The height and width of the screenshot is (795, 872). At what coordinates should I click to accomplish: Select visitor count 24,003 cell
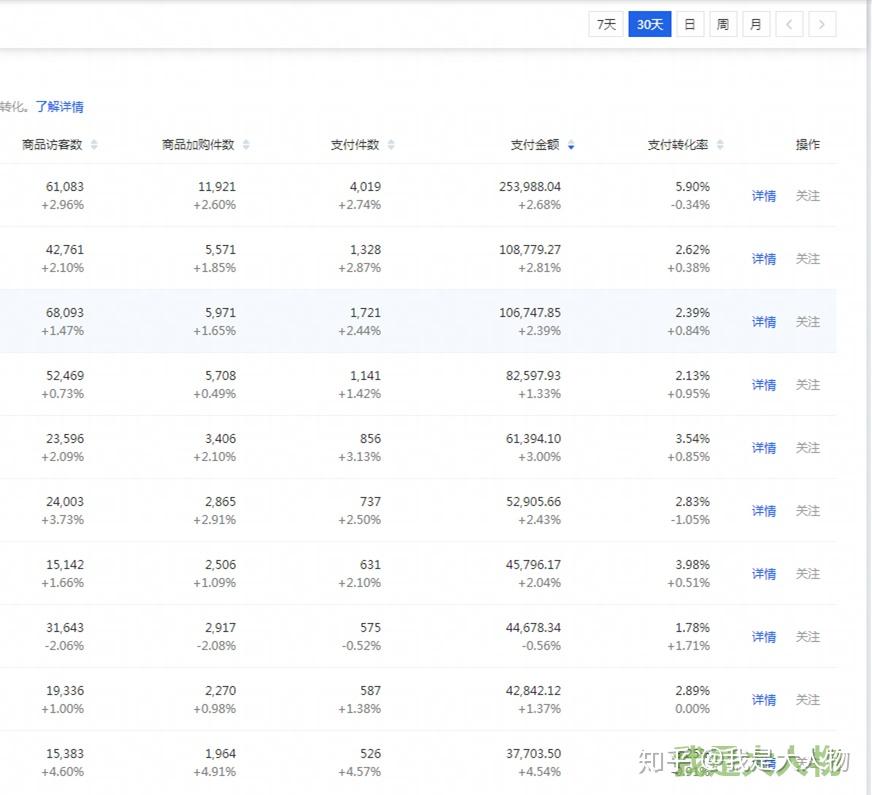pos(65,501)
